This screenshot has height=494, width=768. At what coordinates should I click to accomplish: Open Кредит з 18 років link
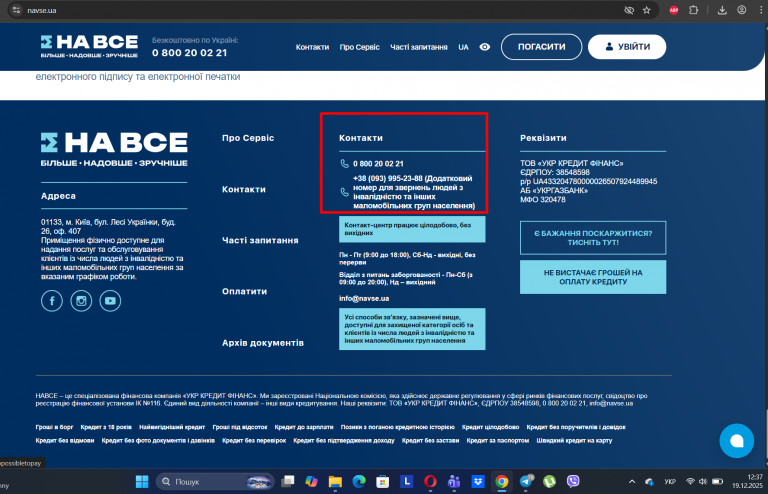106,427
